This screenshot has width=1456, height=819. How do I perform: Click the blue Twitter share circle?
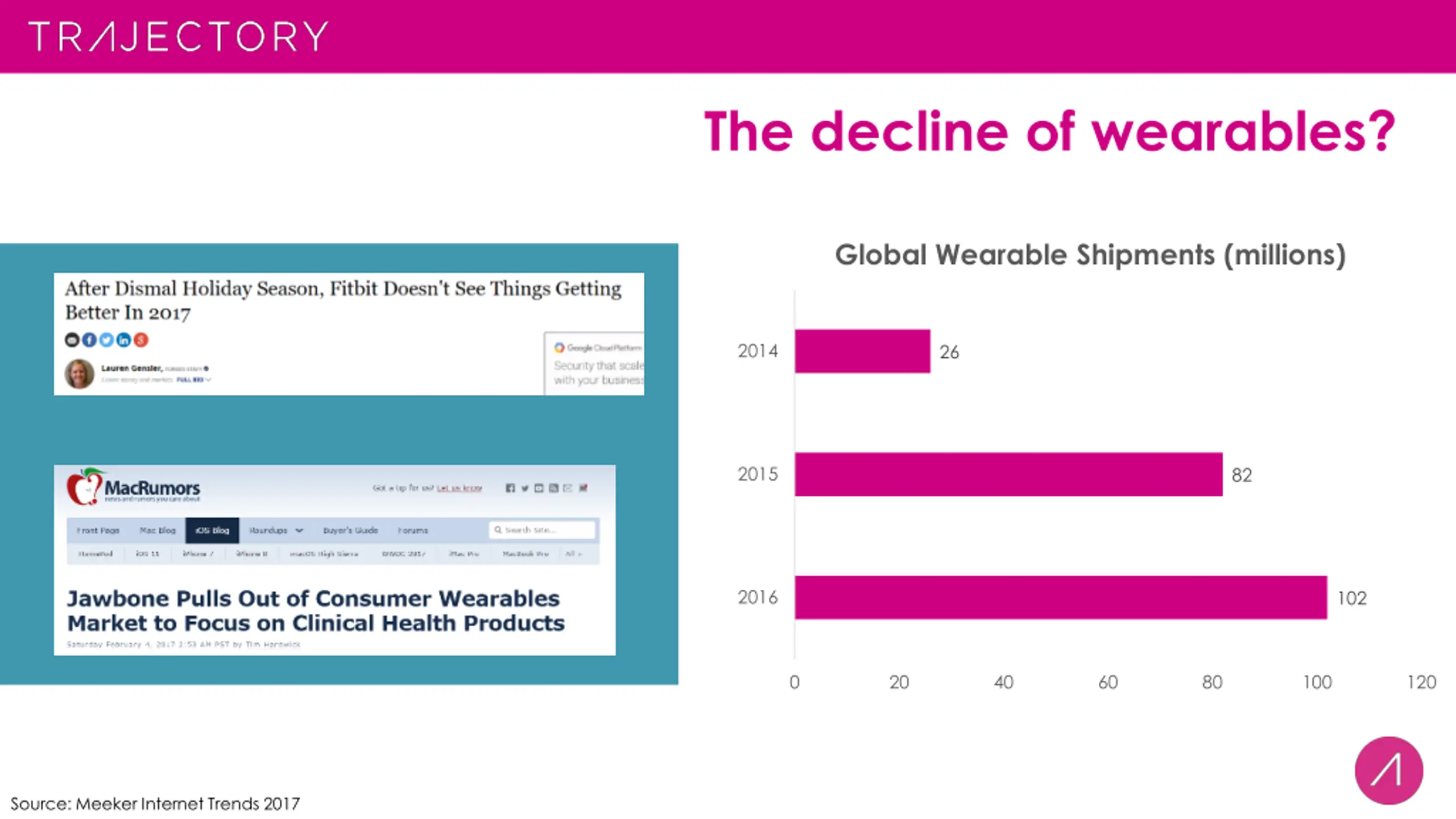coord(106,340)
